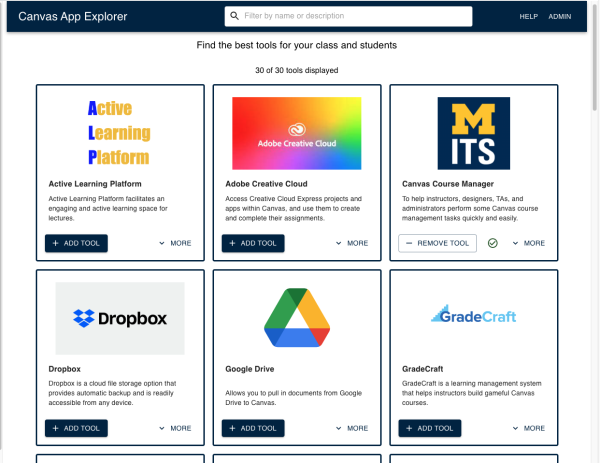The width and height of the screenshot is (600, 463).
Task: Click the Google Drive card title
Action: [249, 369]
